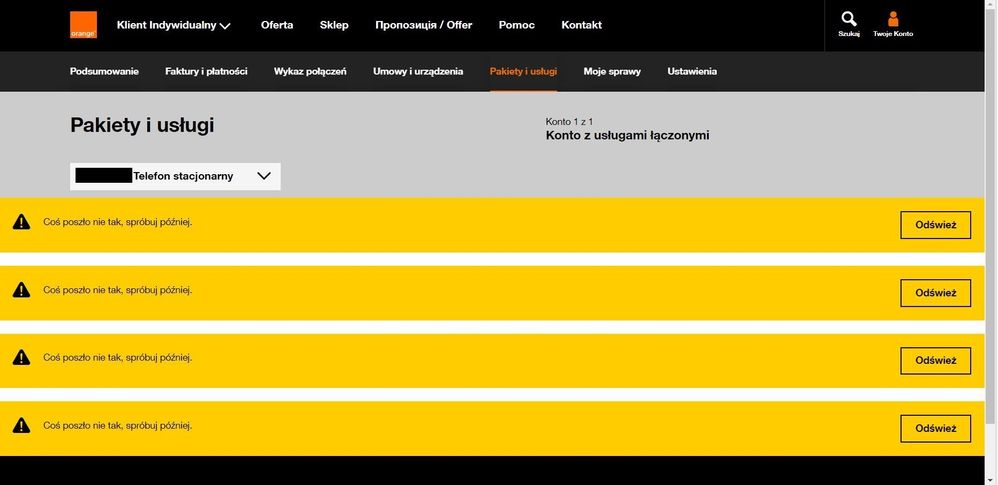The height and width of the screenshot is (485, 998).
Task: Click Odśwież in the second error banner
Action: (x=936, y=293)
